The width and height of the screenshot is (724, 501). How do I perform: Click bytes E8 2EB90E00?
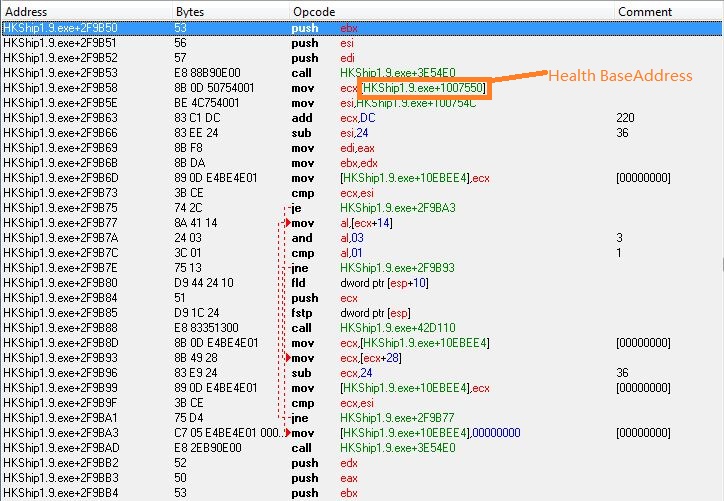[208, 448]
